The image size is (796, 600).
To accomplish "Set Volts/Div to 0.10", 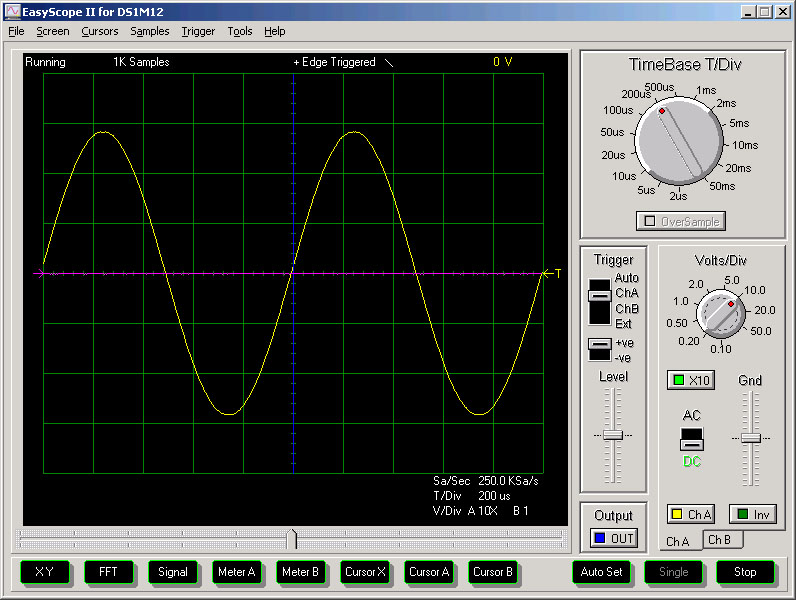I will (x=721, y=349).
